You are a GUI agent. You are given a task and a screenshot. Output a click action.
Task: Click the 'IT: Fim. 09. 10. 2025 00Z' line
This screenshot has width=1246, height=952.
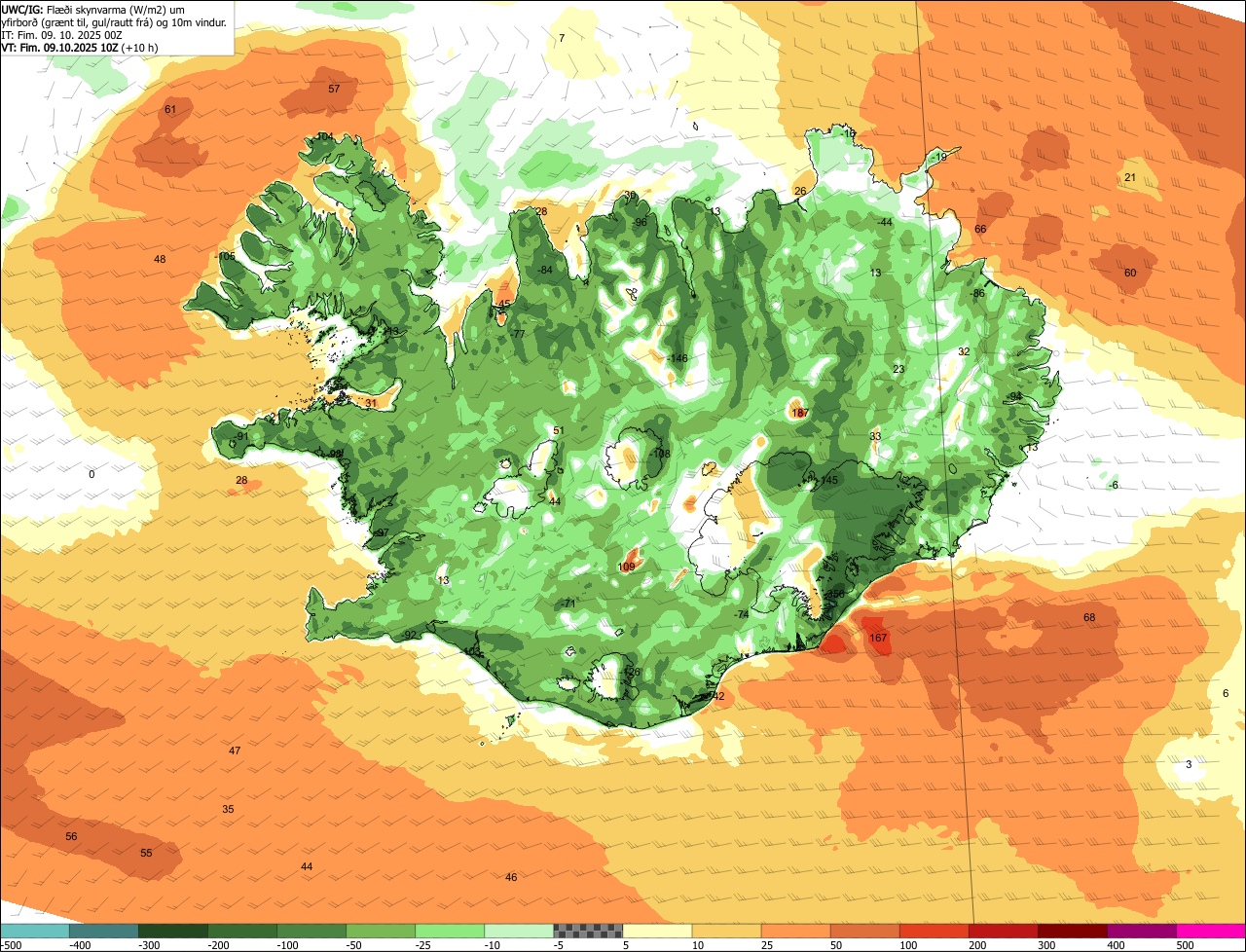pyautogui.click(x=61, y=34)
